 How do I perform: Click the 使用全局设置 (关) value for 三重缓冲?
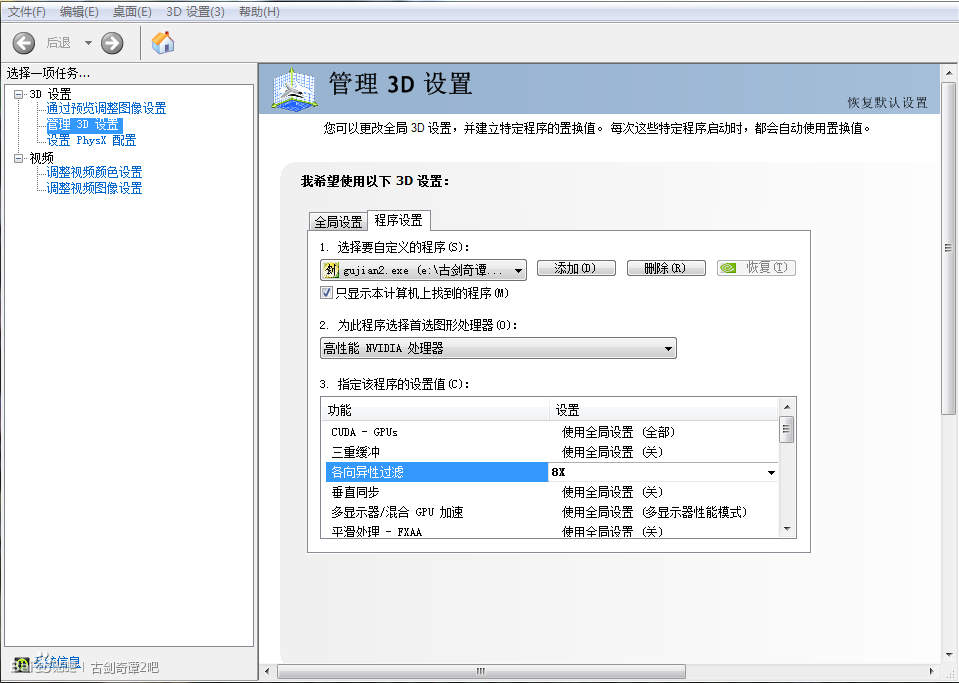coord(612,452)
